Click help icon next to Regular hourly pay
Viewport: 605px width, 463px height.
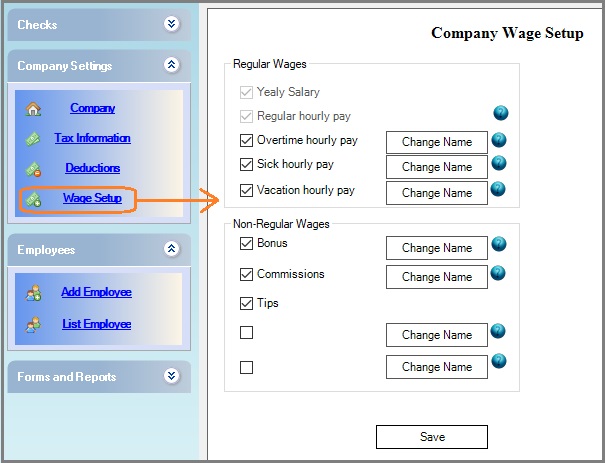(499, 114)
